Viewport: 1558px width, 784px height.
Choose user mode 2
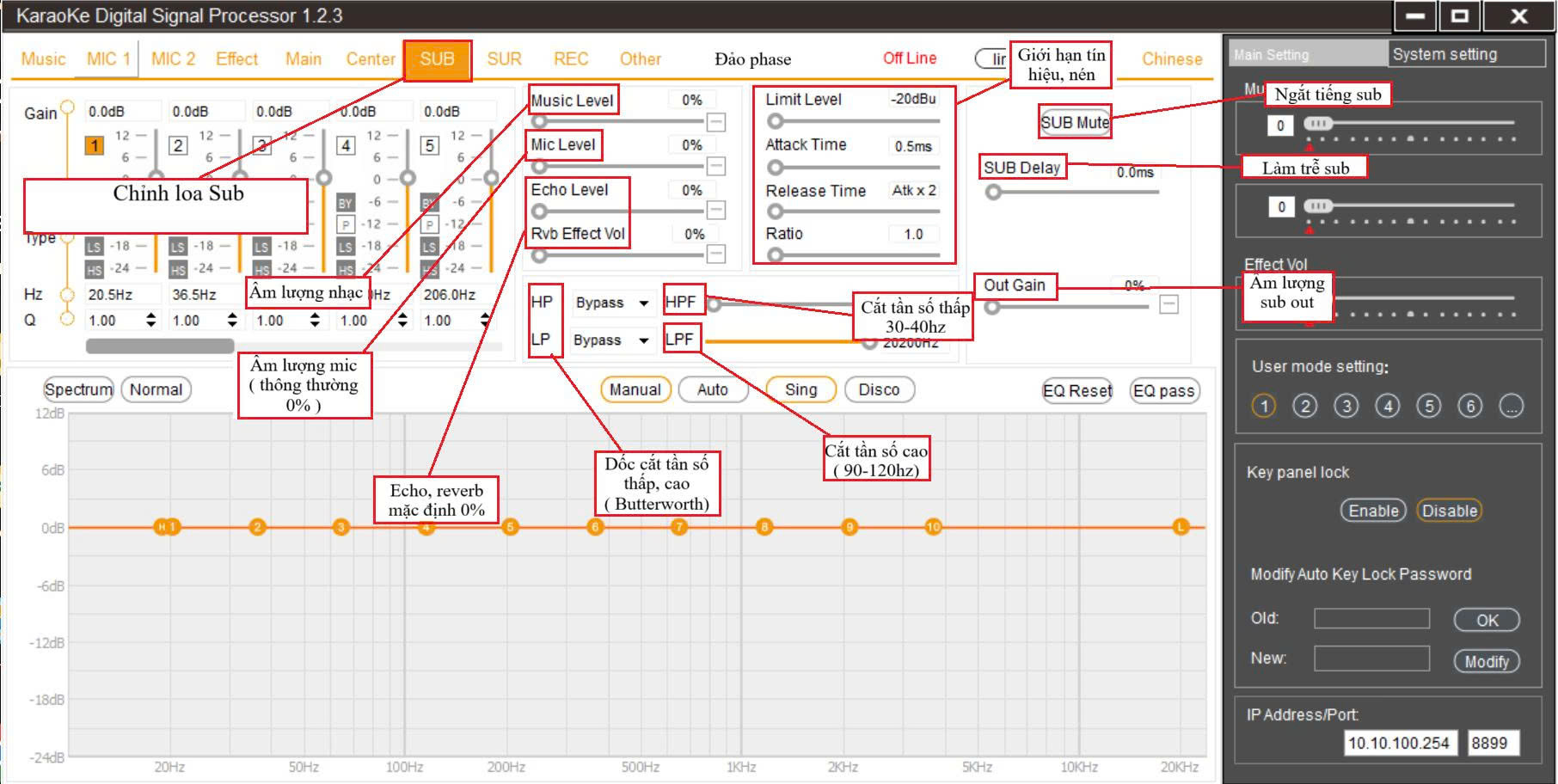pos(1304,406)
